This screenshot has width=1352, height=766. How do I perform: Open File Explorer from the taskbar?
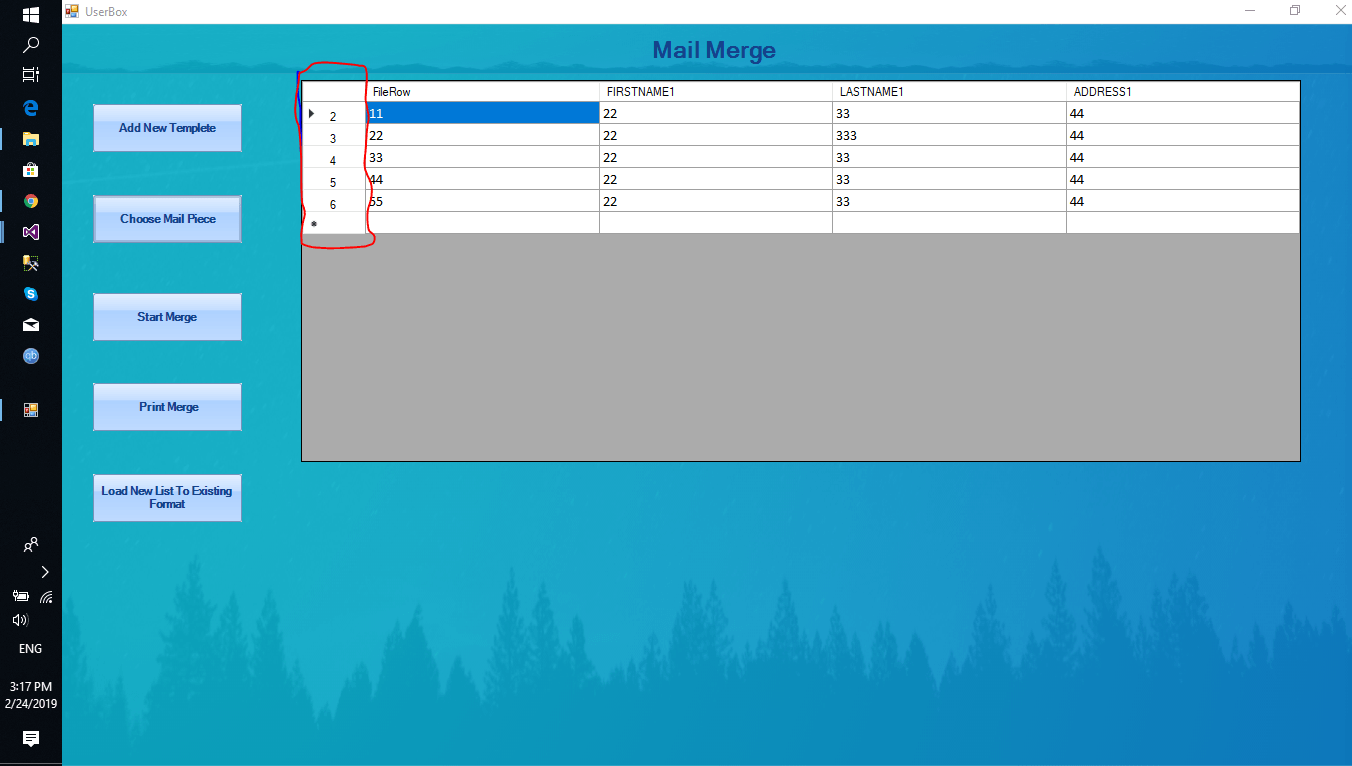tap(31, 139)
